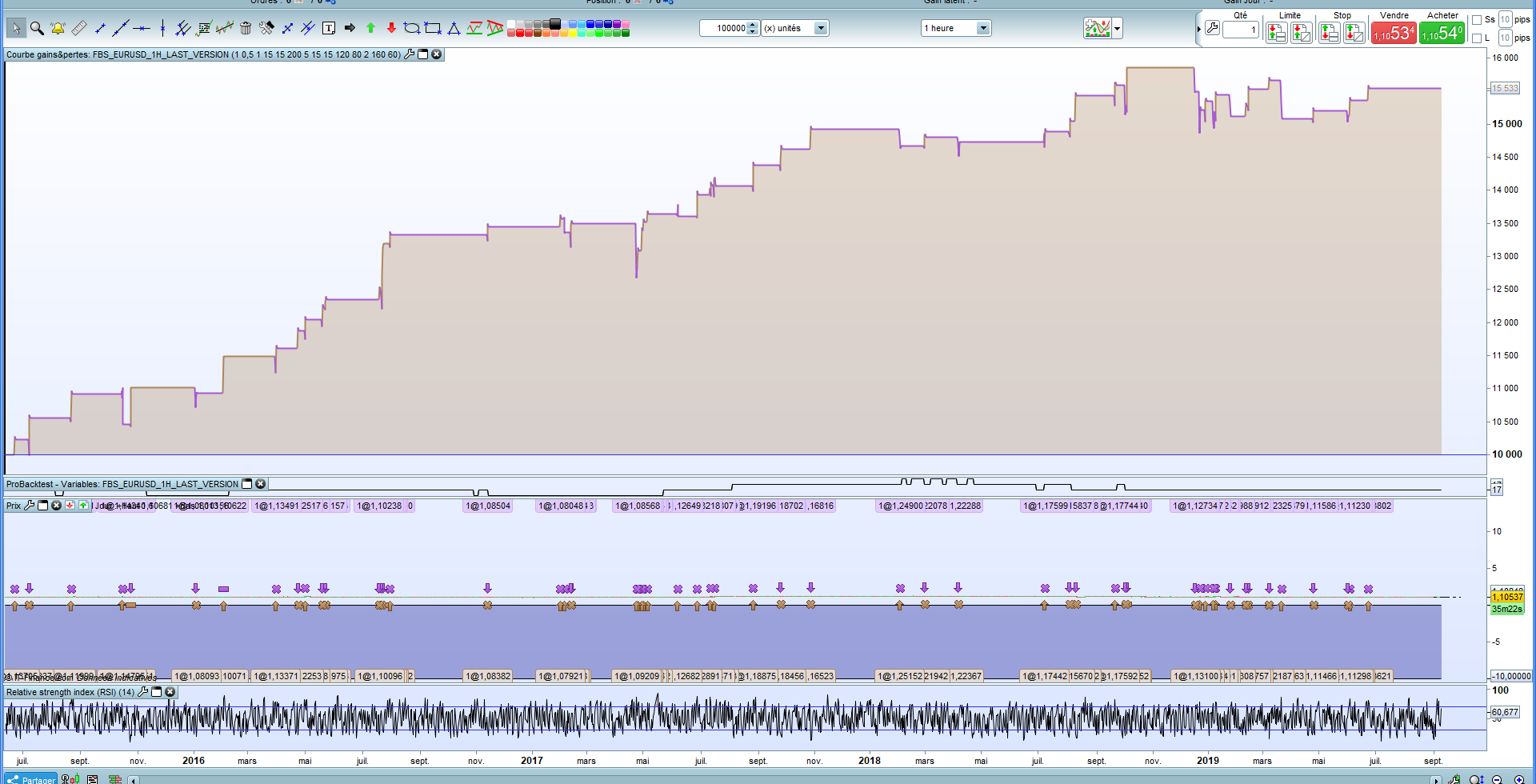
Task: Click the Vendre 1,1053 sell button
Action: 1394,33
